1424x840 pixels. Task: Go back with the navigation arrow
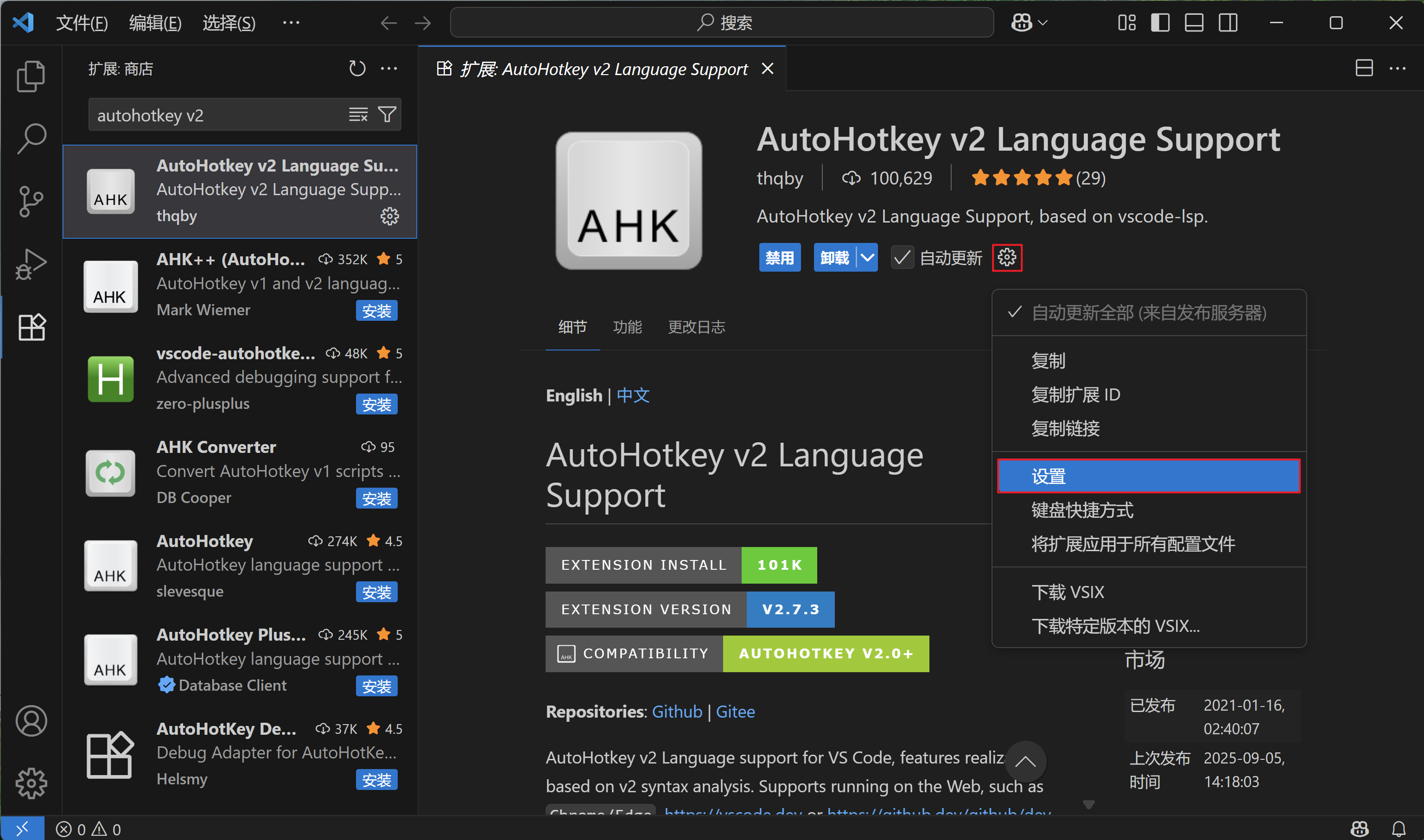click(x=388, y=23)
